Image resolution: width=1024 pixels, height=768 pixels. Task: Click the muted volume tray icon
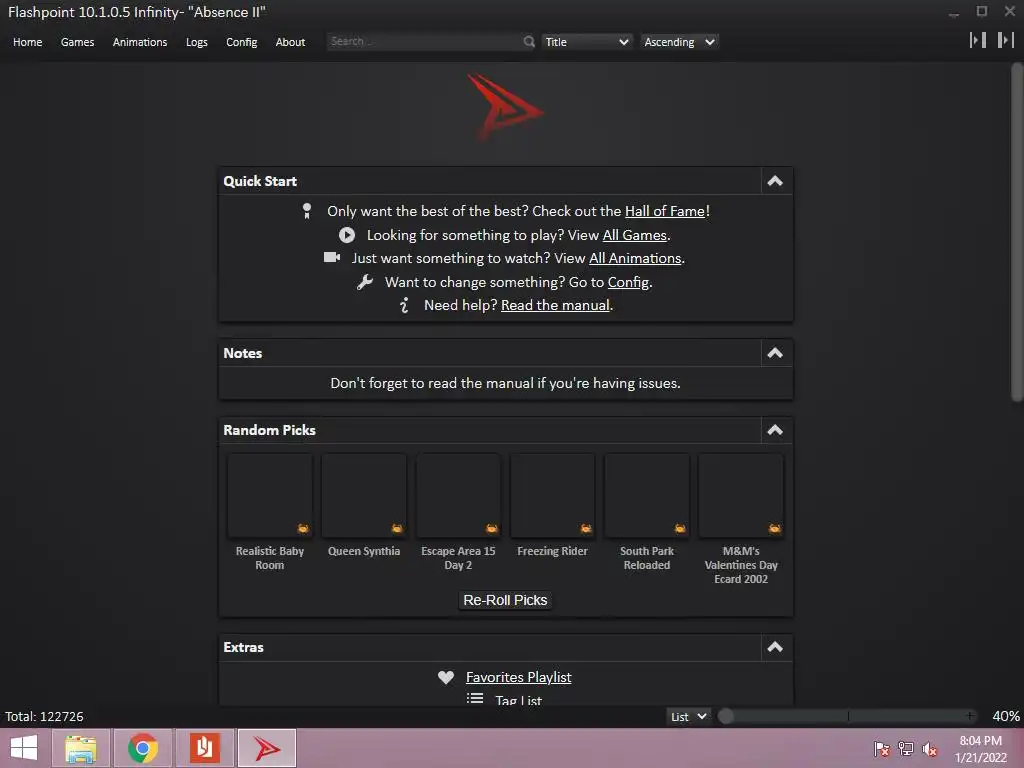[930, 748]
